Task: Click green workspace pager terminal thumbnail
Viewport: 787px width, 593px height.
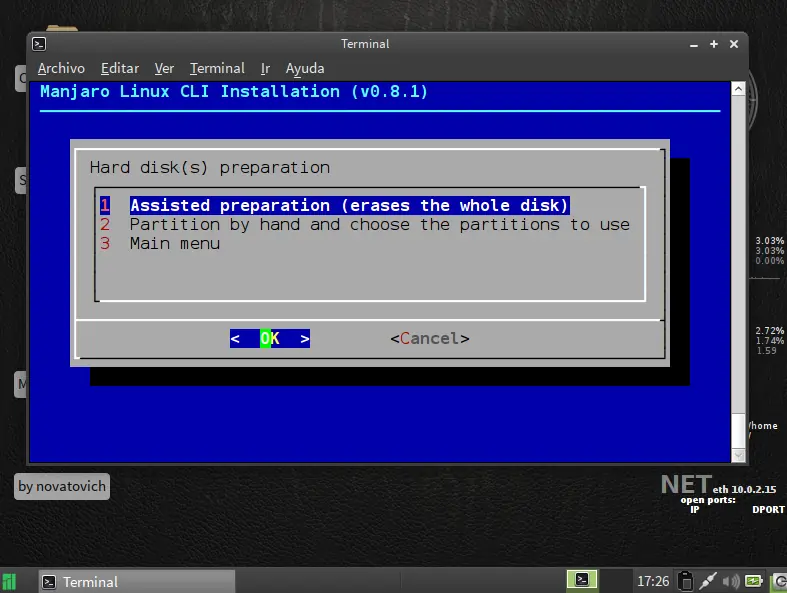Action: (582, 579)
